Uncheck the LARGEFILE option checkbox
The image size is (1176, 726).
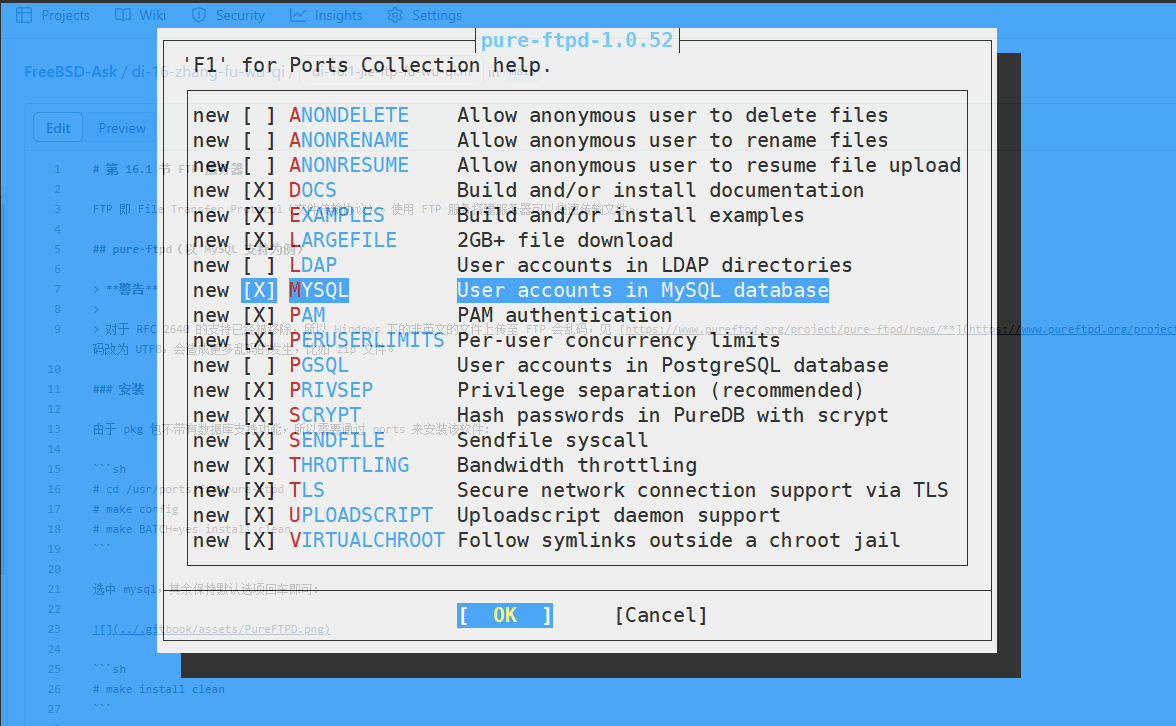(x=259, y=240)
